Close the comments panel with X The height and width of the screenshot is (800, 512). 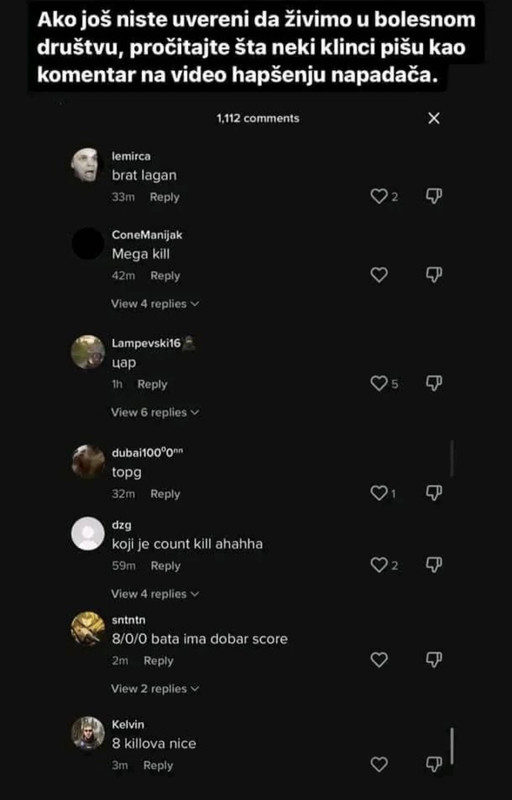point(433,118)
